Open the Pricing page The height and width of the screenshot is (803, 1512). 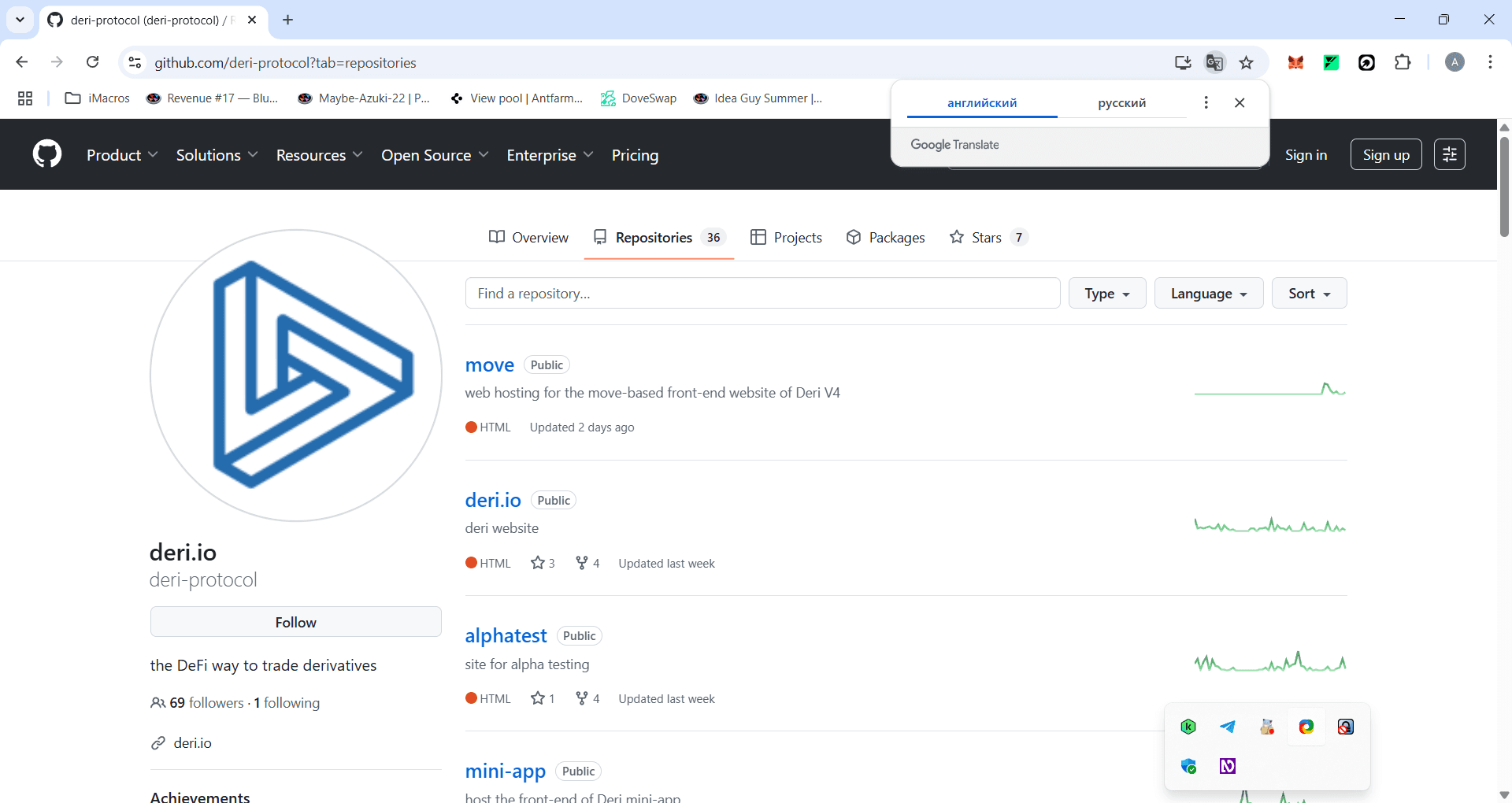635,155
